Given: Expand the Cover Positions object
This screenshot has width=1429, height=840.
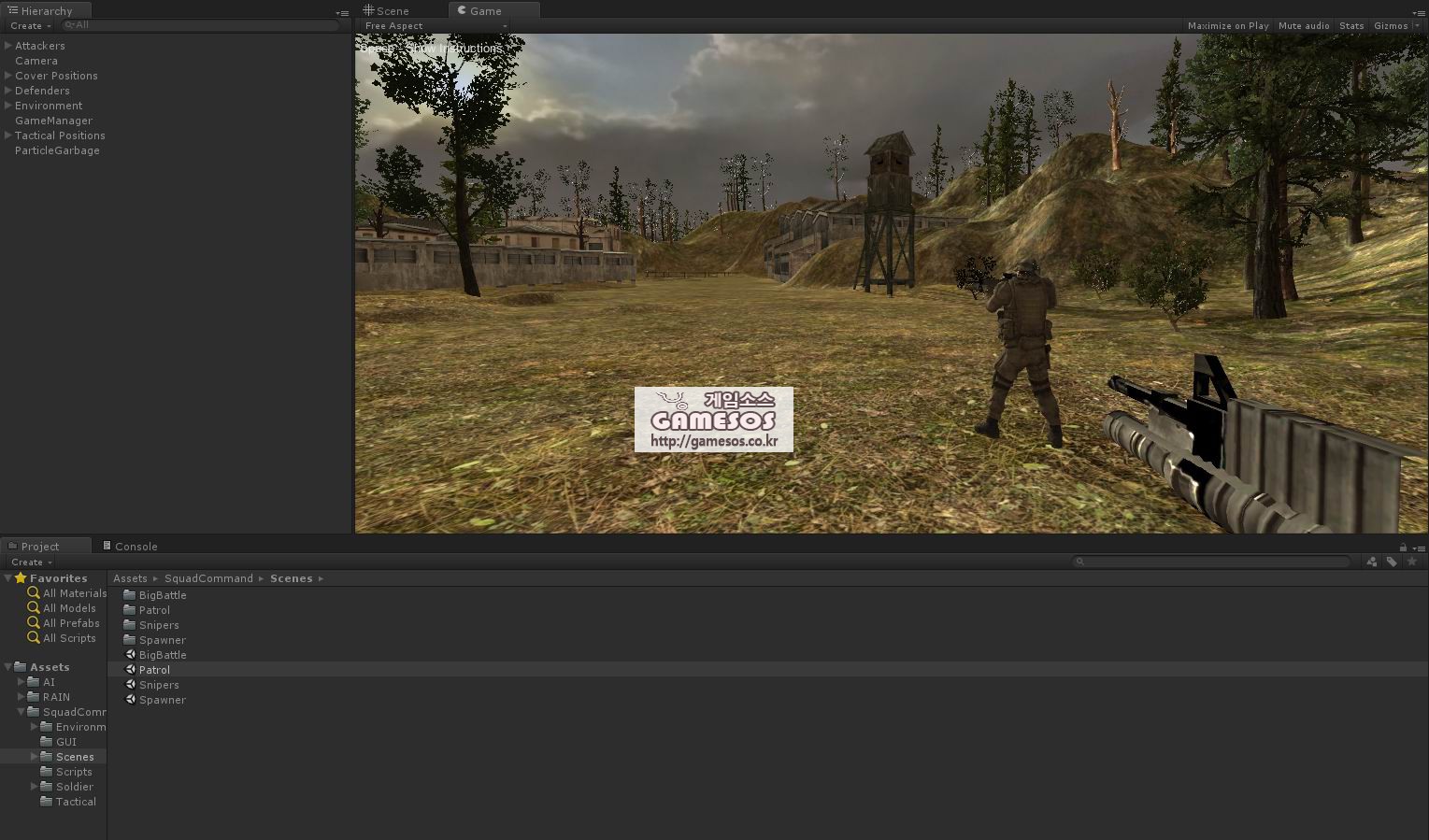Looking at the screenshot, I should pos(8,76).
